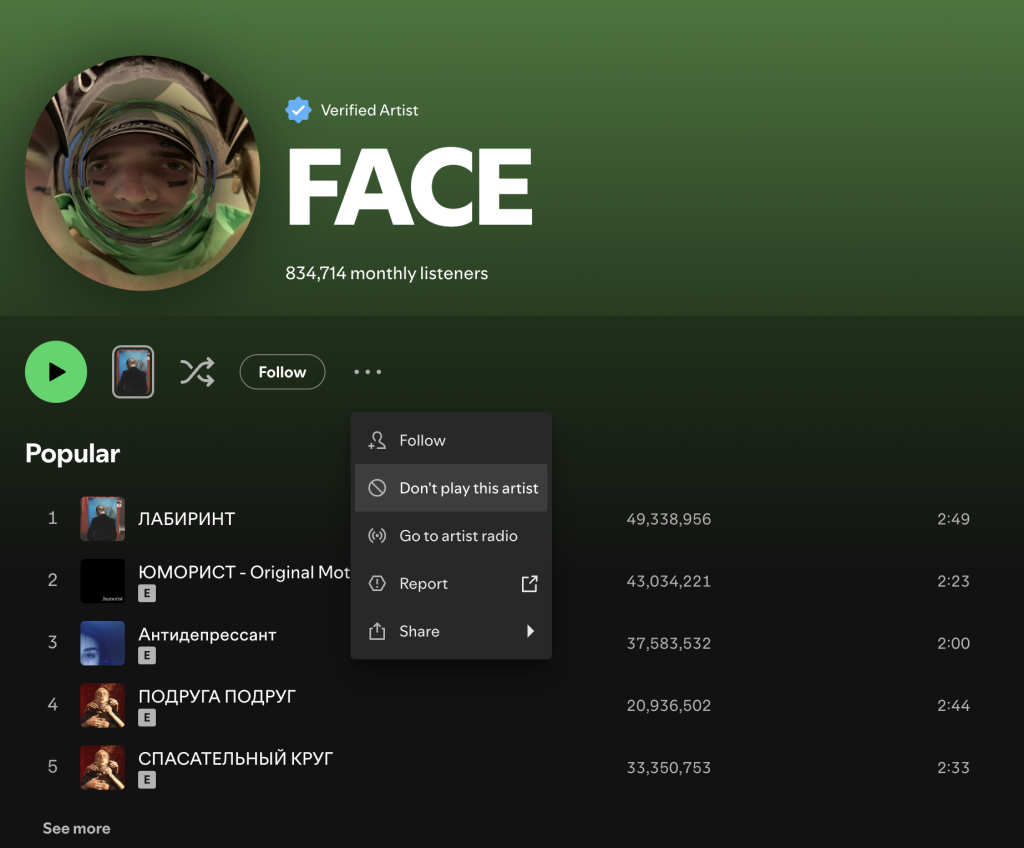Click the ПОДРУГА ПОДРУГ album cover
Image resolution: width=1024 pixels, height=848 pixels.
pyautogui.click(x=103, y=705)
